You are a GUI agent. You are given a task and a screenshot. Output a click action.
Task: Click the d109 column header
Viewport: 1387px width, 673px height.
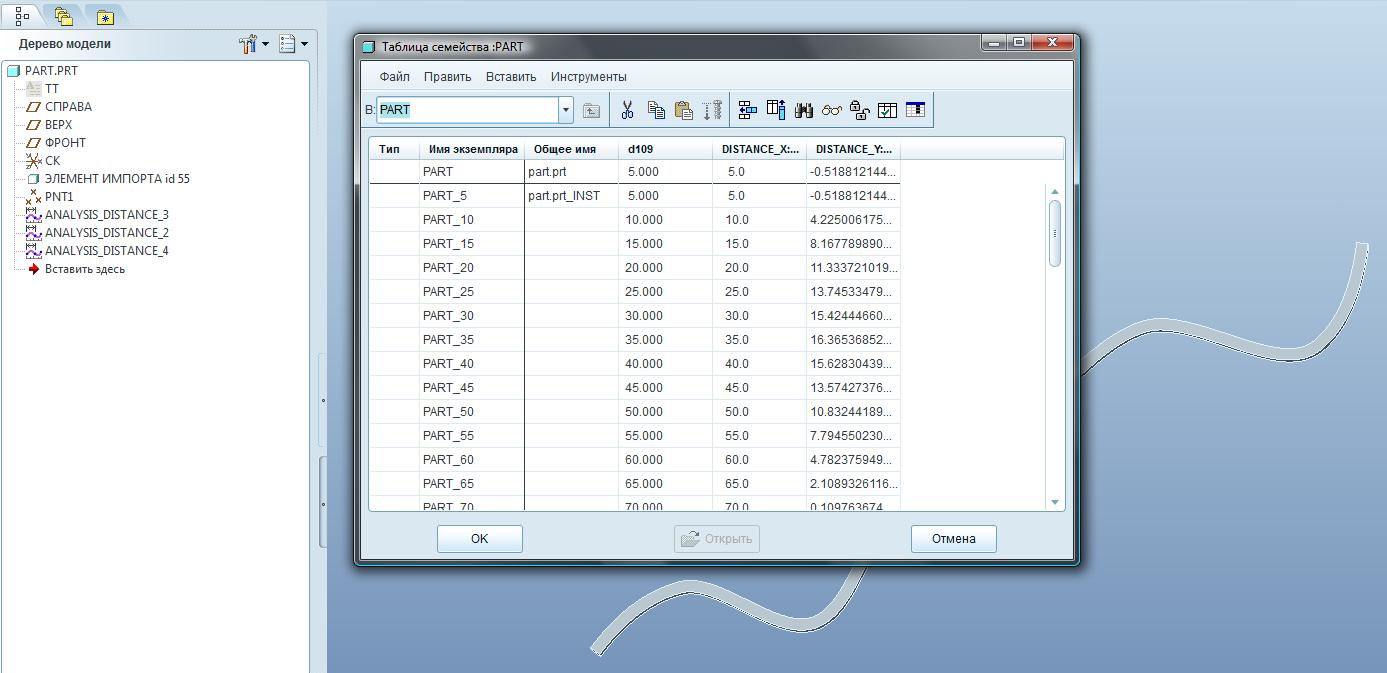point(665,149)
